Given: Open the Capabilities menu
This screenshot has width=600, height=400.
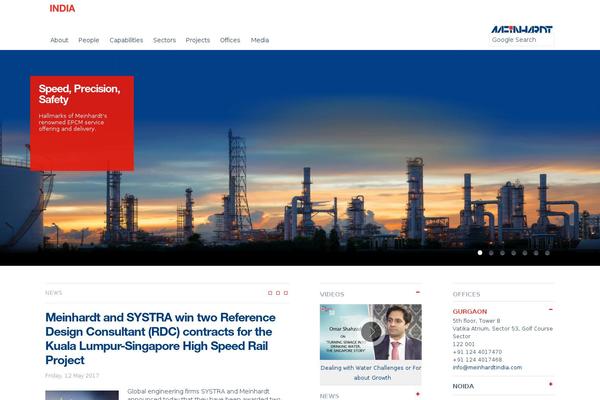Looking at the screenshot, I should [x=126, y=40].
